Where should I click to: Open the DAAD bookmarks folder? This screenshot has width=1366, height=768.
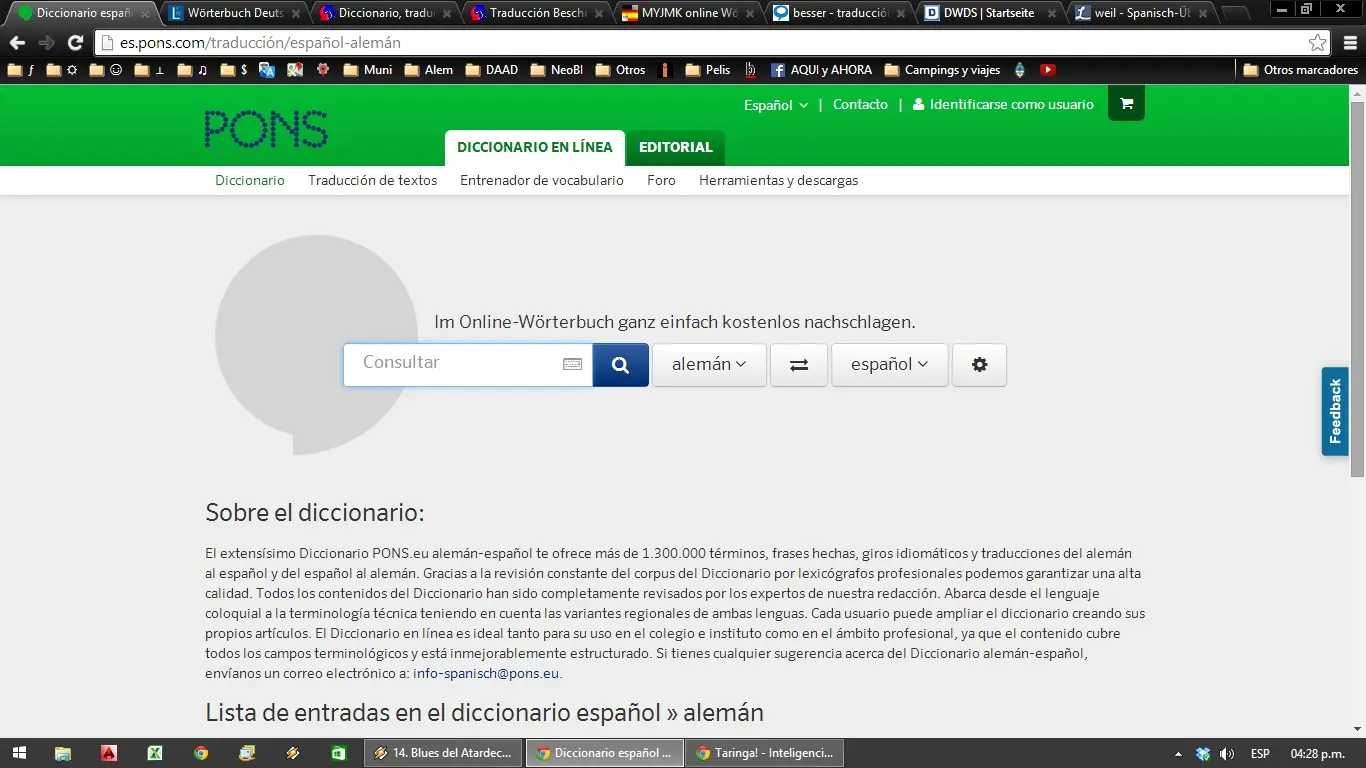point(491,70)
